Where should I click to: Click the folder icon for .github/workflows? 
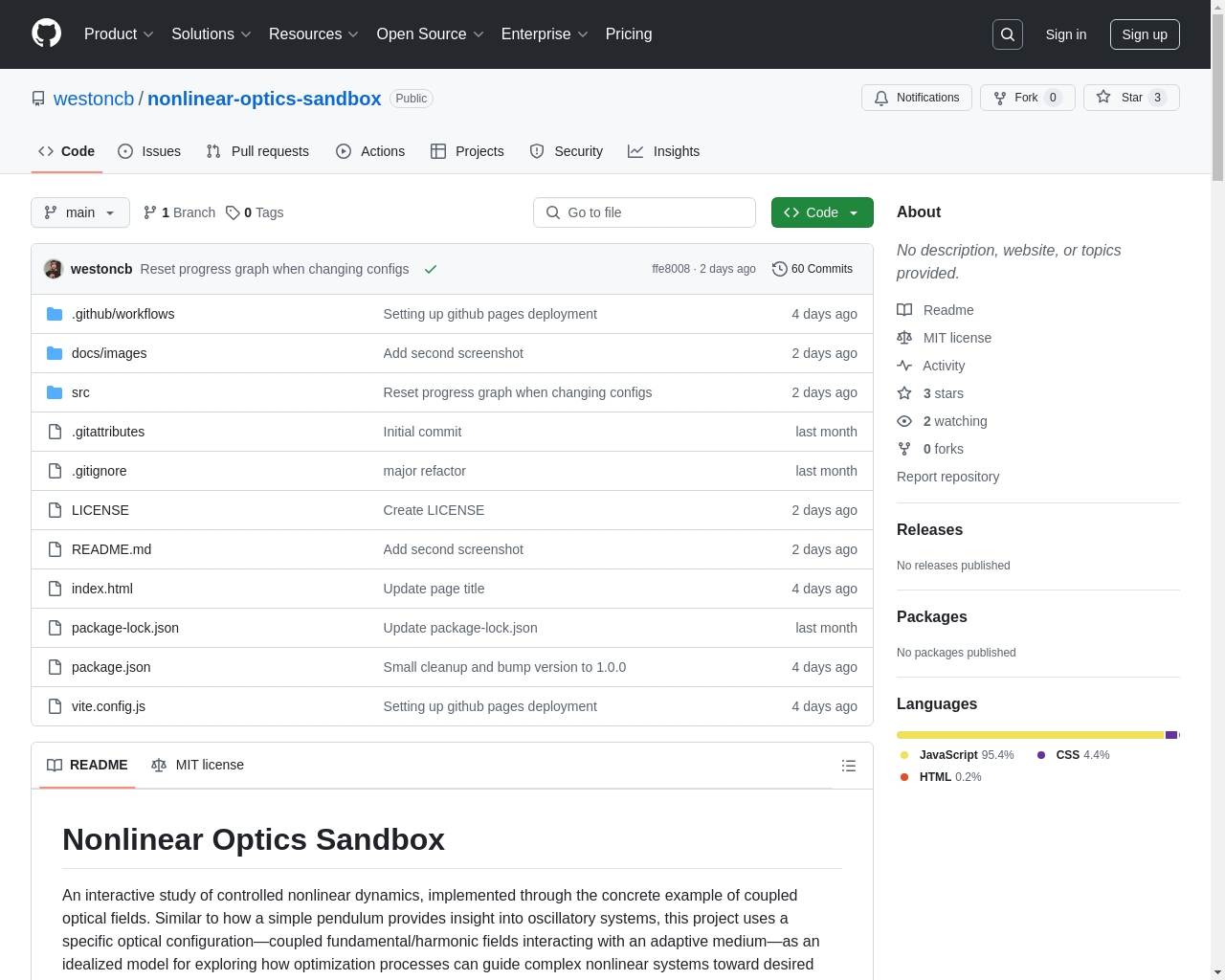coord(55,314)
